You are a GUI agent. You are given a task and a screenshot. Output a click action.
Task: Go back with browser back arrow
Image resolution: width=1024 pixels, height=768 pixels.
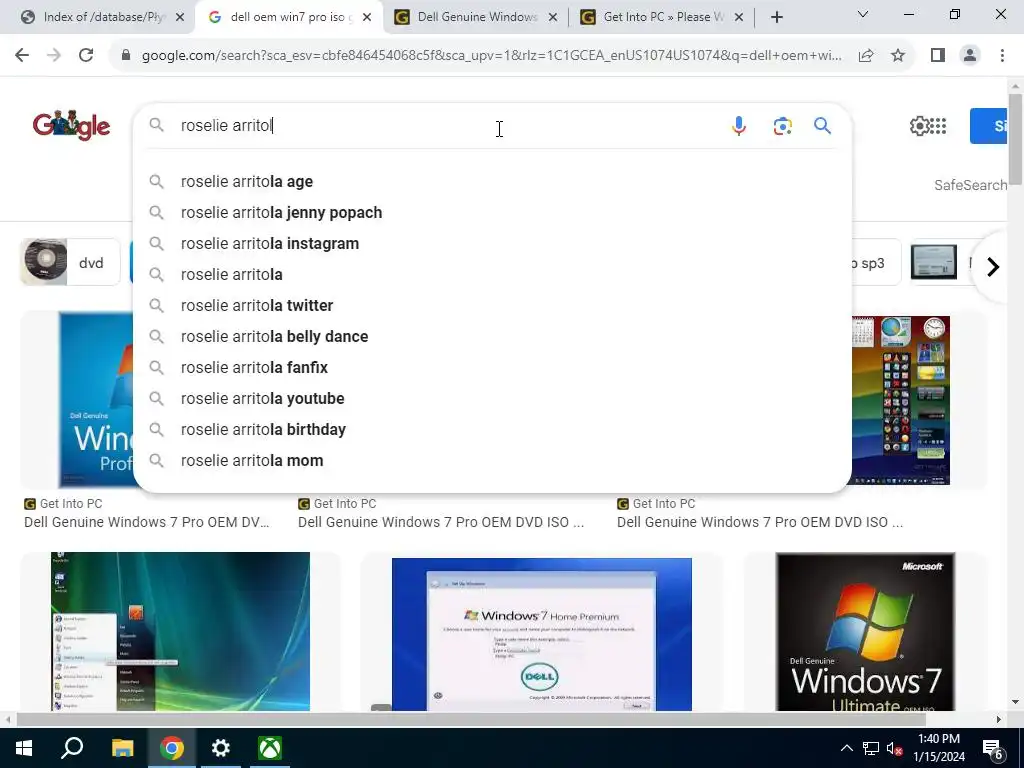pyautogui.click(x=22, y=56)
